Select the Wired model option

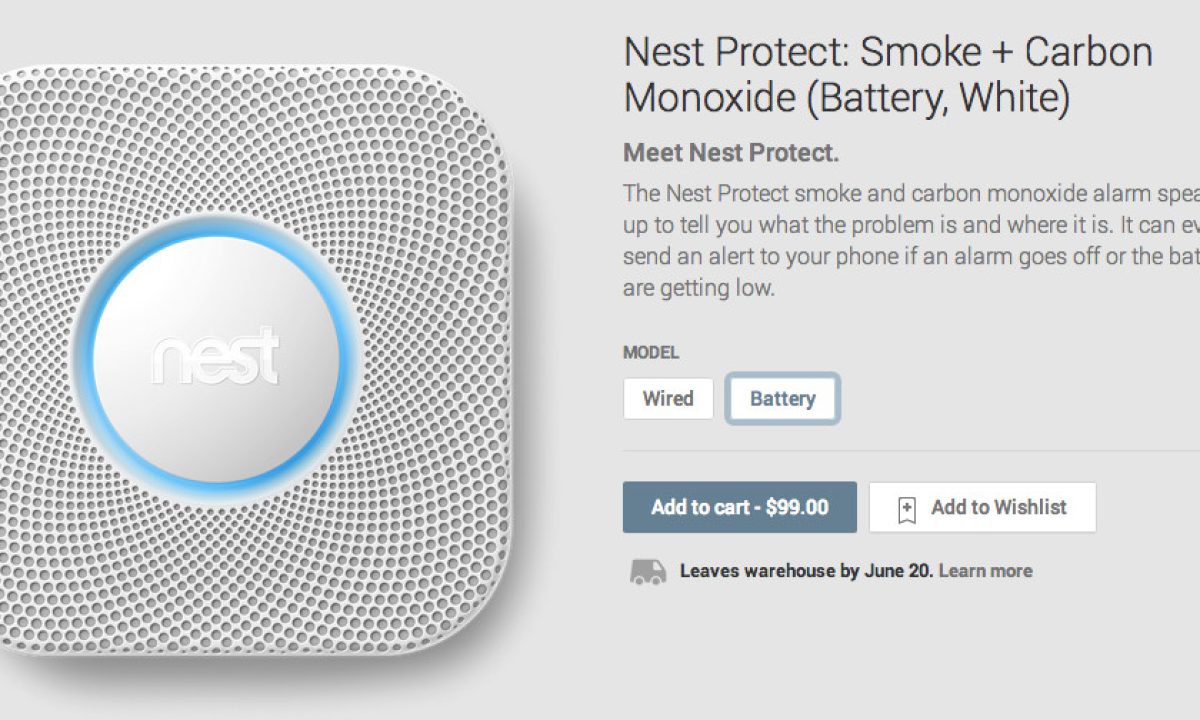click(x=668, y=398)
